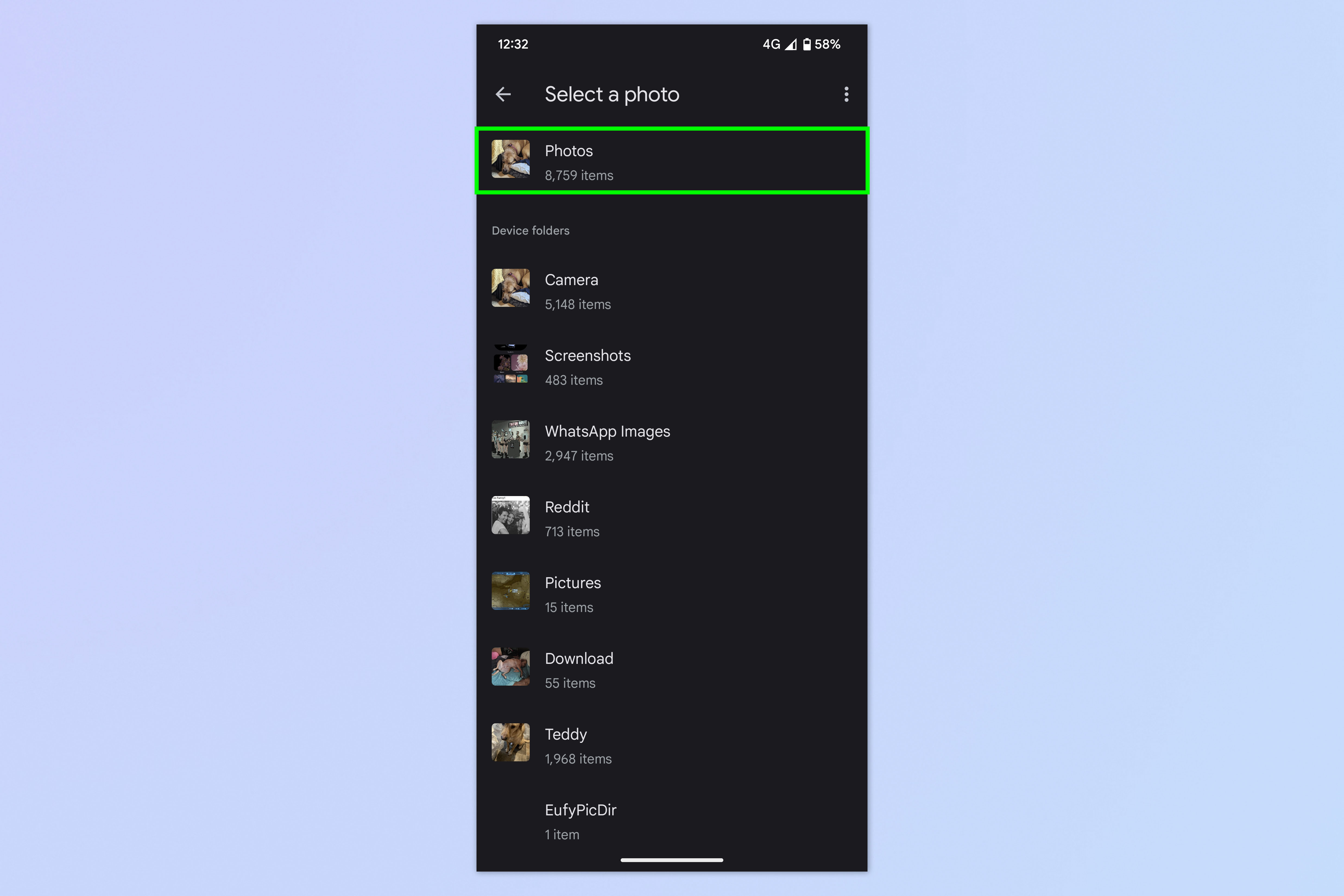Tap the 58% battery percentage
This screenshot has height=896, width=1344.
click(827, 45)
